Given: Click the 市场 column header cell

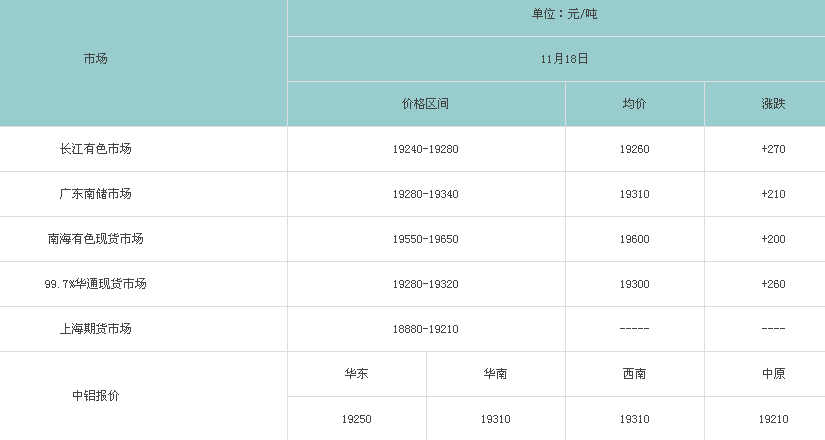Looking at the screenshot, I should point(95,59).
